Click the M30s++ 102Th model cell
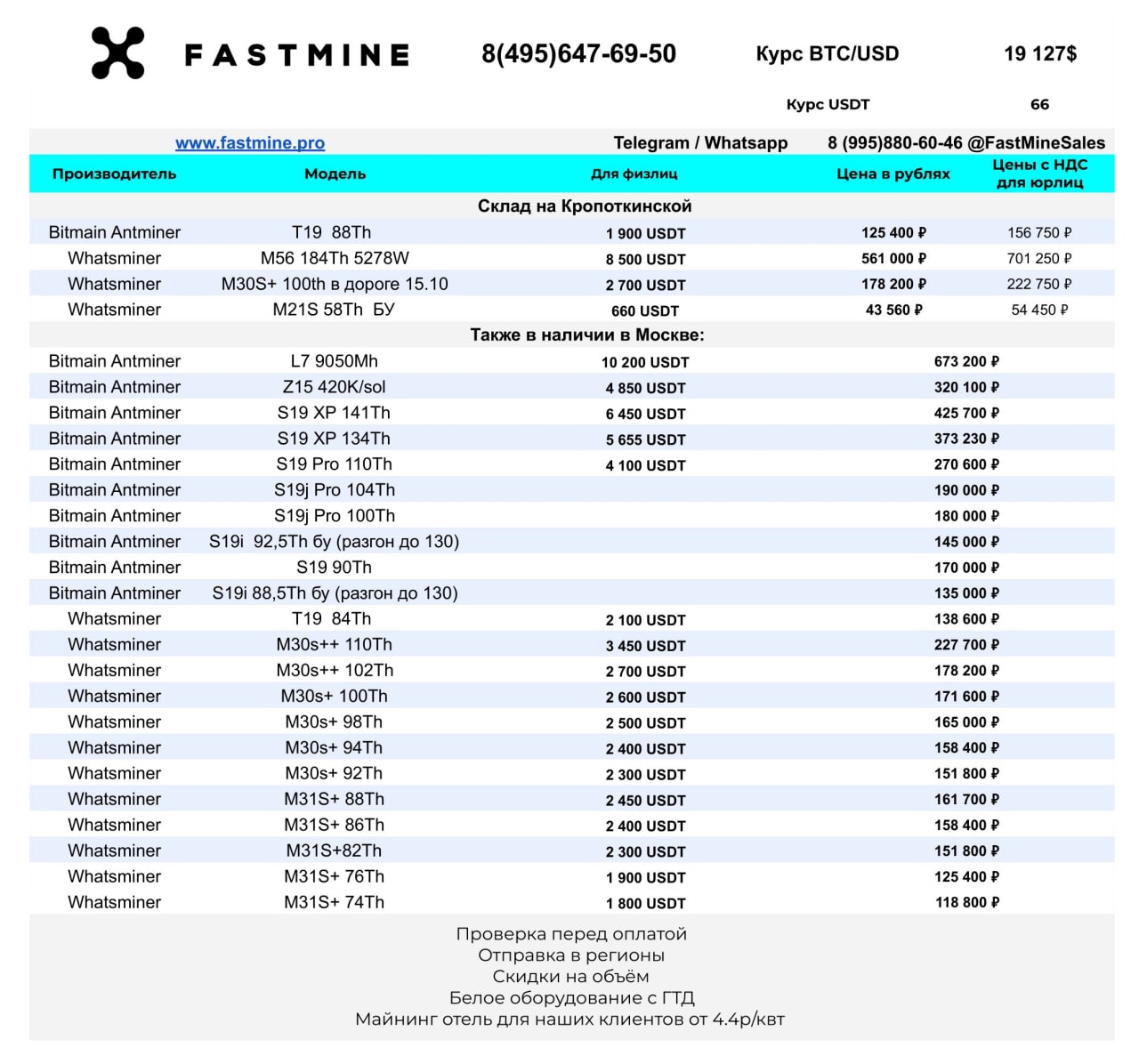 [x=335, y=670]
